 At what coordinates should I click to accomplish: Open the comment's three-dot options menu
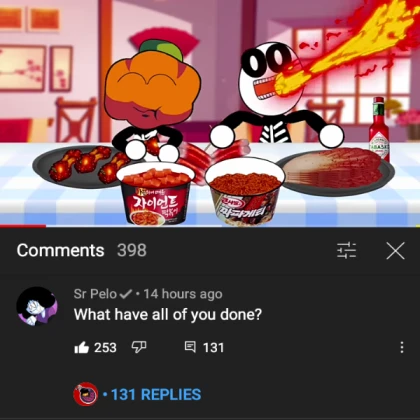pyautogui.click(x=402, y=347)
